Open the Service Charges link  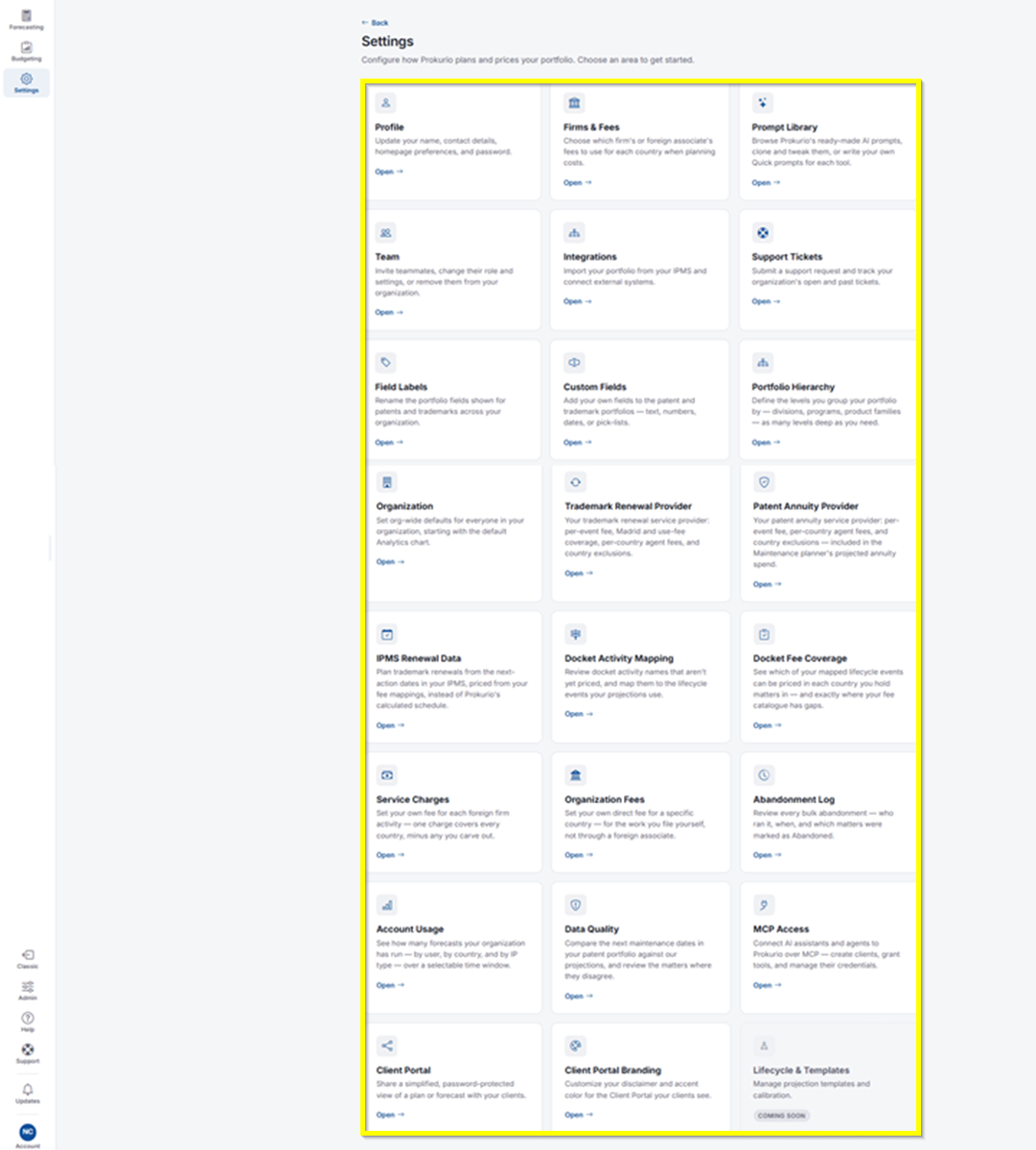(x=391, y=855)
